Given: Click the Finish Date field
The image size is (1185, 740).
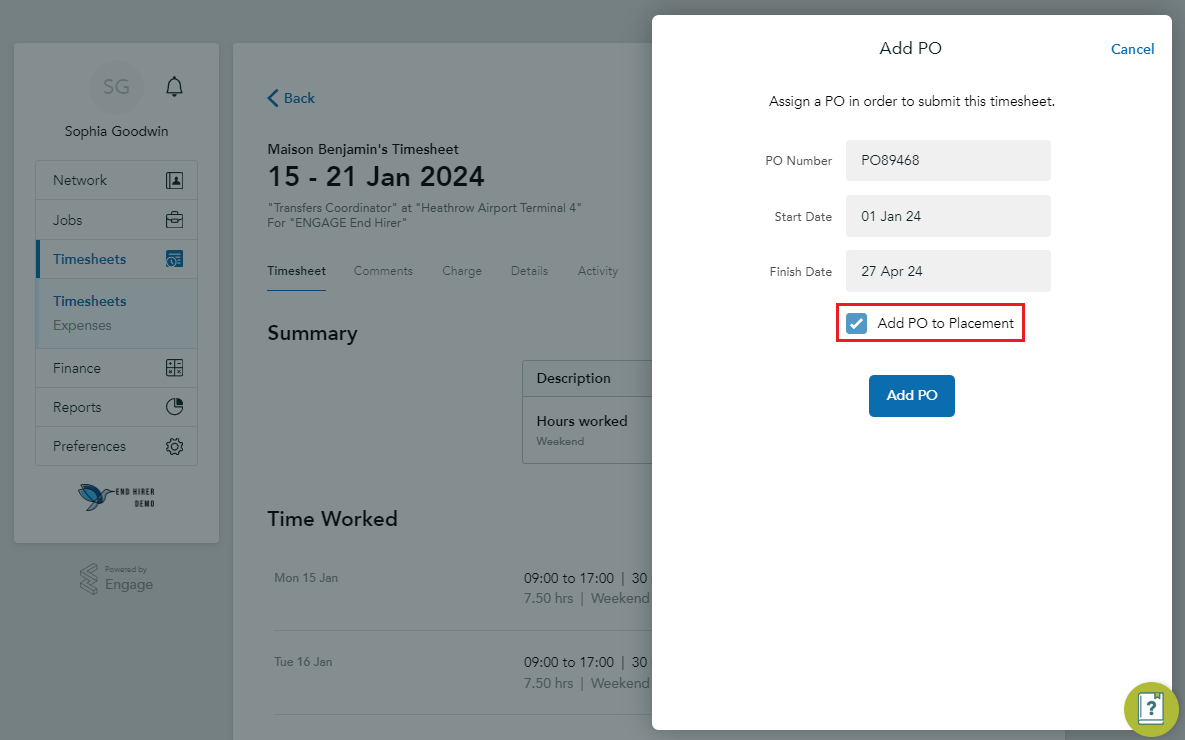Looking at the screenshot, I should 948,271.
